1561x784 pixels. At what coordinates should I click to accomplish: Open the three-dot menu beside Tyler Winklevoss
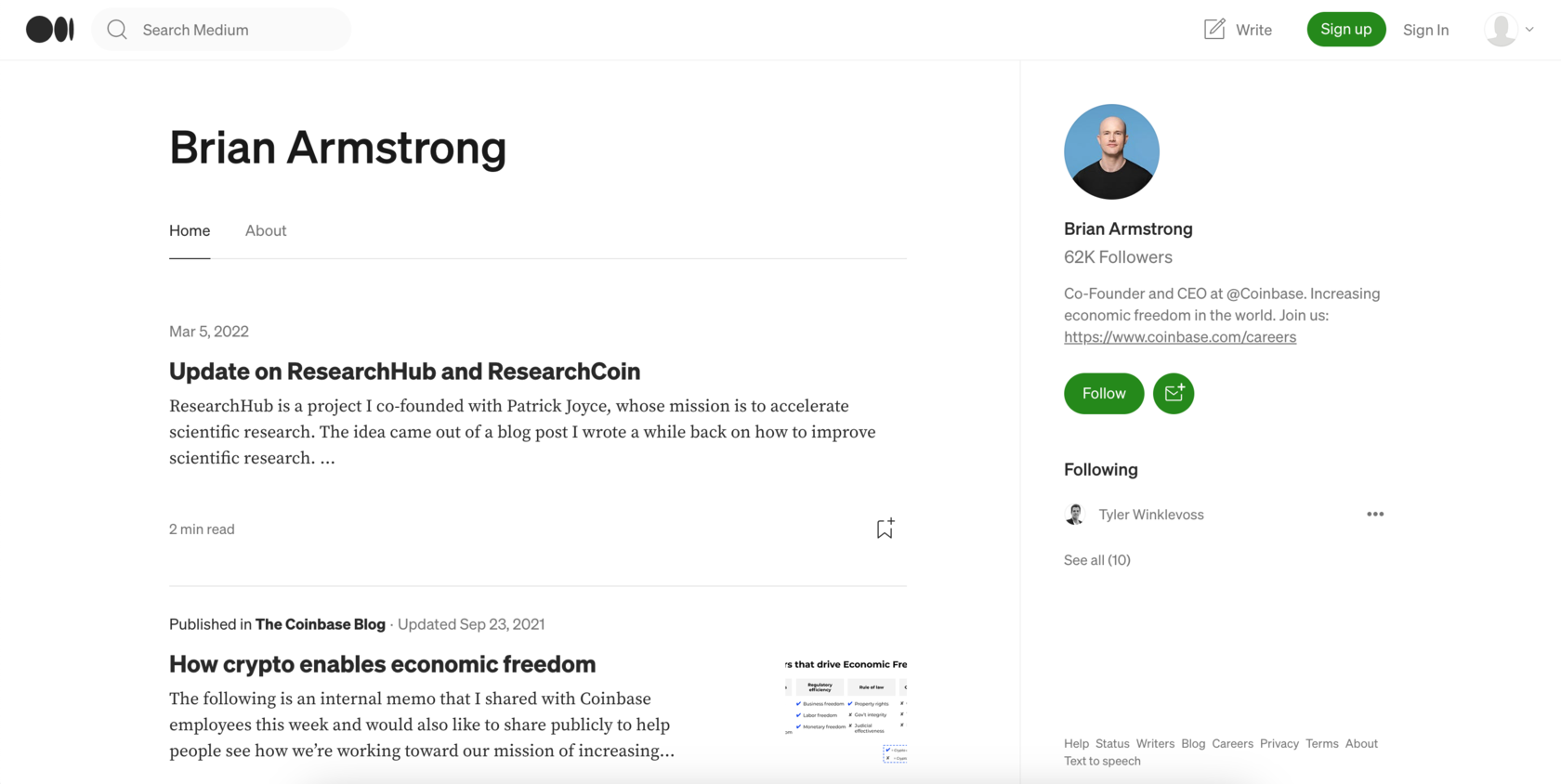pyautogui.click(x=1375, y=515)
